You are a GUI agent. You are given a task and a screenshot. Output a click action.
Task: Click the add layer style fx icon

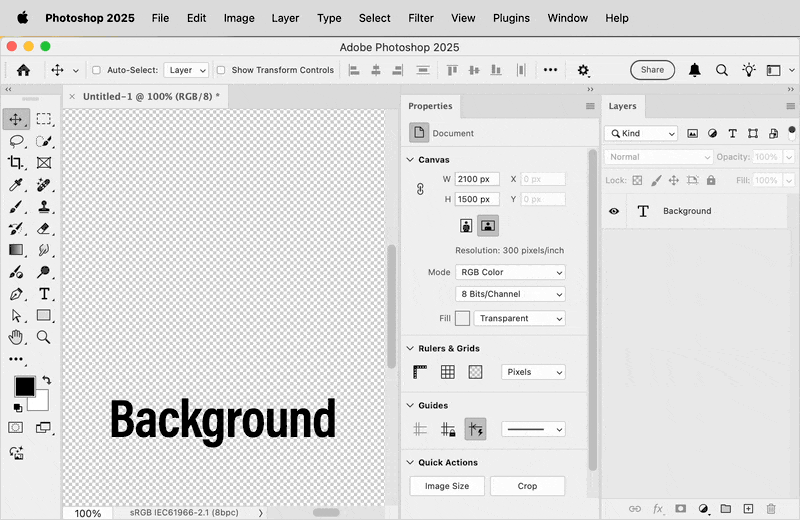click(658, 508)
